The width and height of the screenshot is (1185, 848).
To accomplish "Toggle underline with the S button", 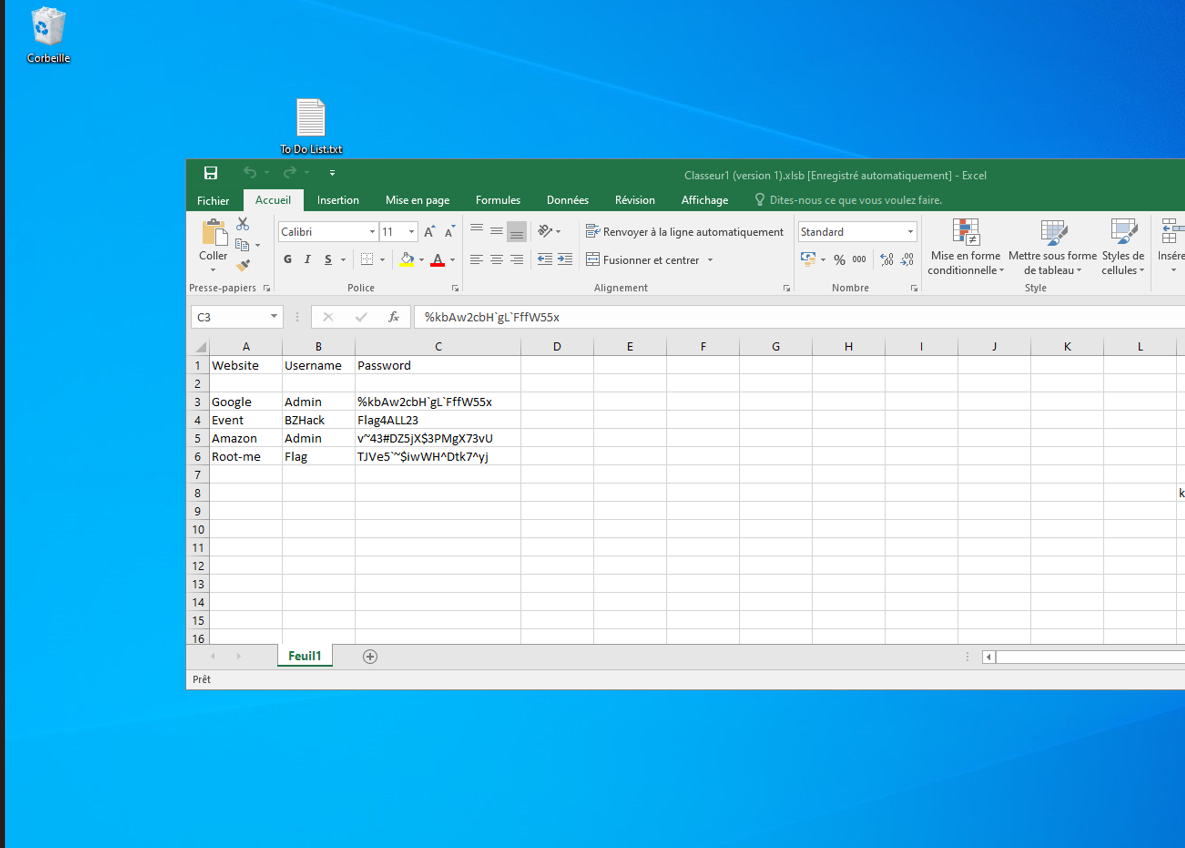I will 328,259.
